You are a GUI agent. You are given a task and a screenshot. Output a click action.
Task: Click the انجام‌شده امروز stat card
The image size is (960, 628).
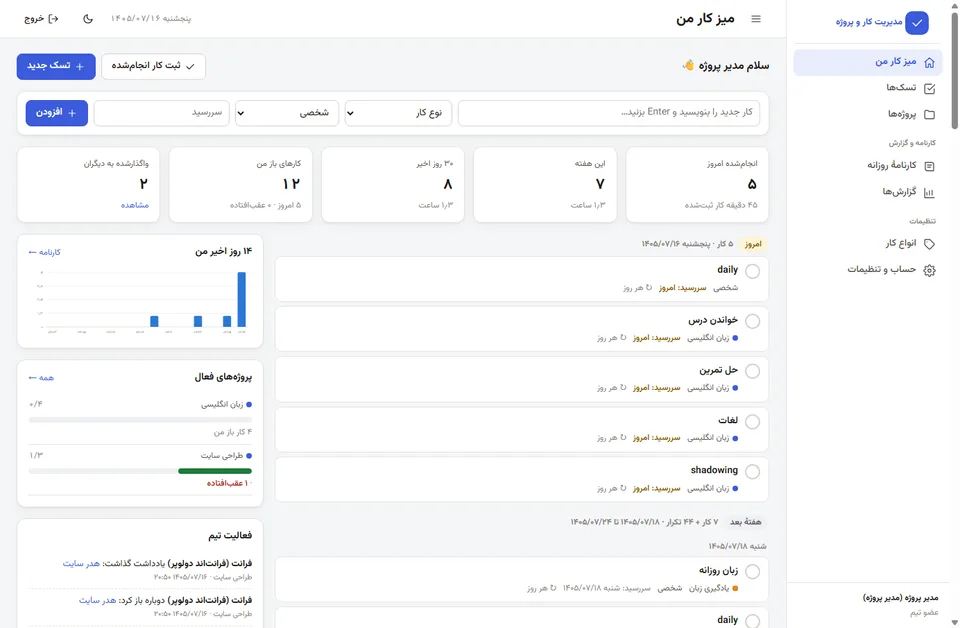(697, 185)
